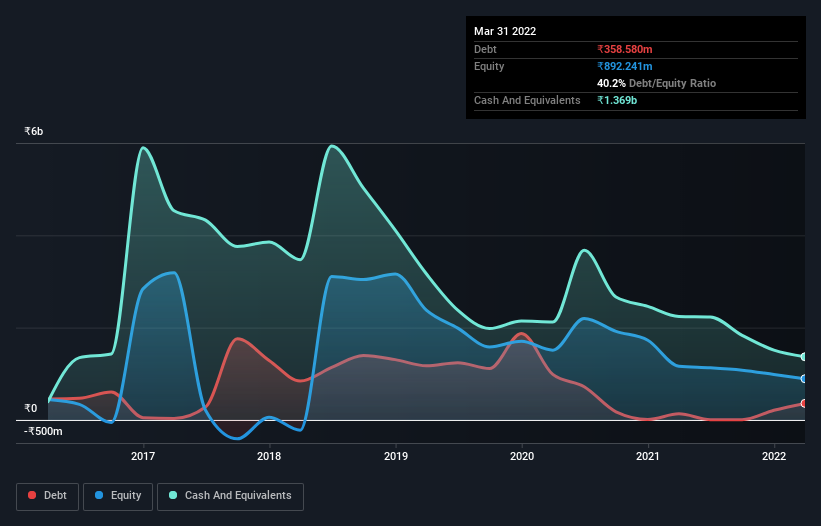Toggle the Debt series in the legend
This screenshot has width=821, height=526.
click(x=48, y=496)
